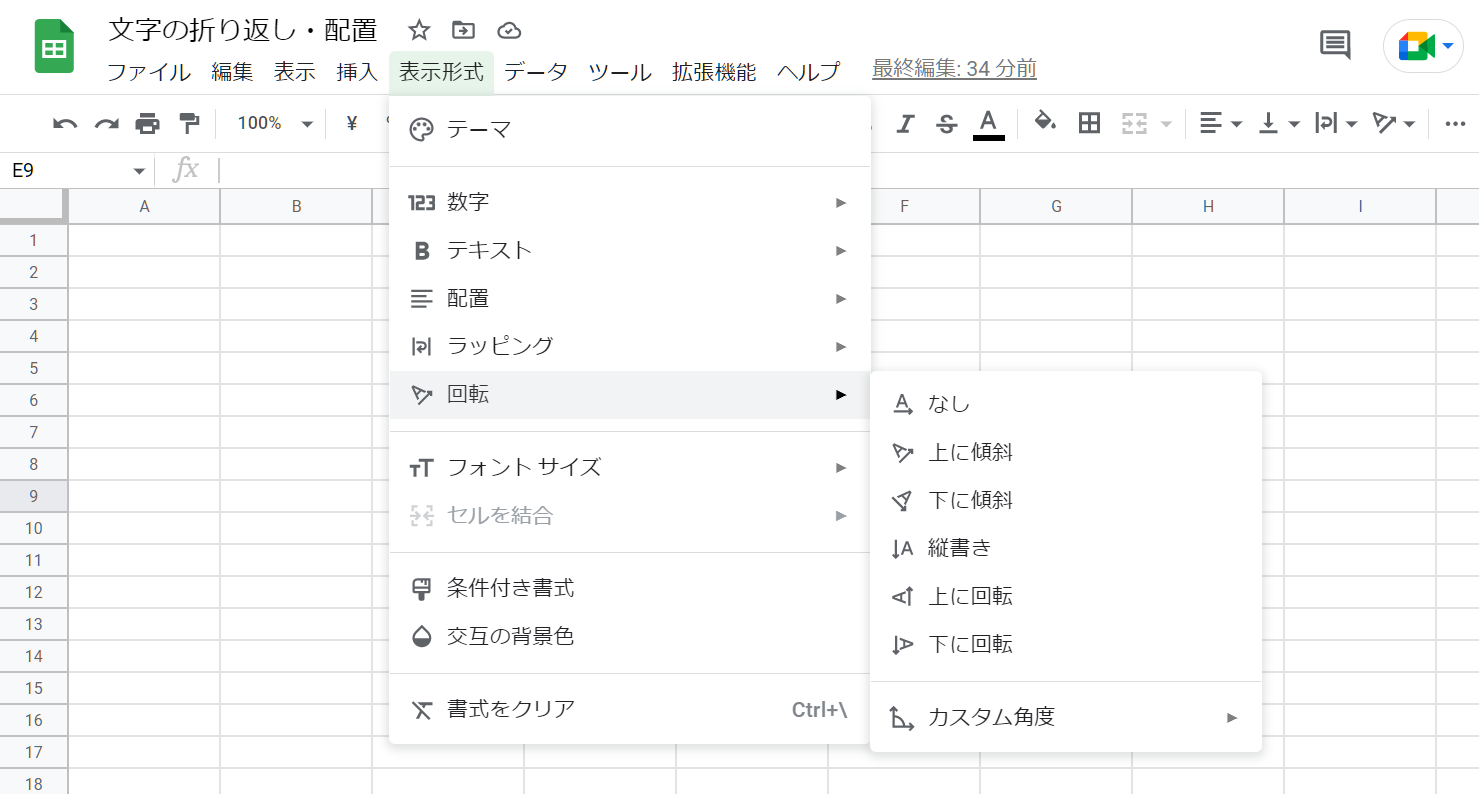Open the comment history panel
The height and width of the screenshot is (794, 1479).
(x=1334, y=45)
